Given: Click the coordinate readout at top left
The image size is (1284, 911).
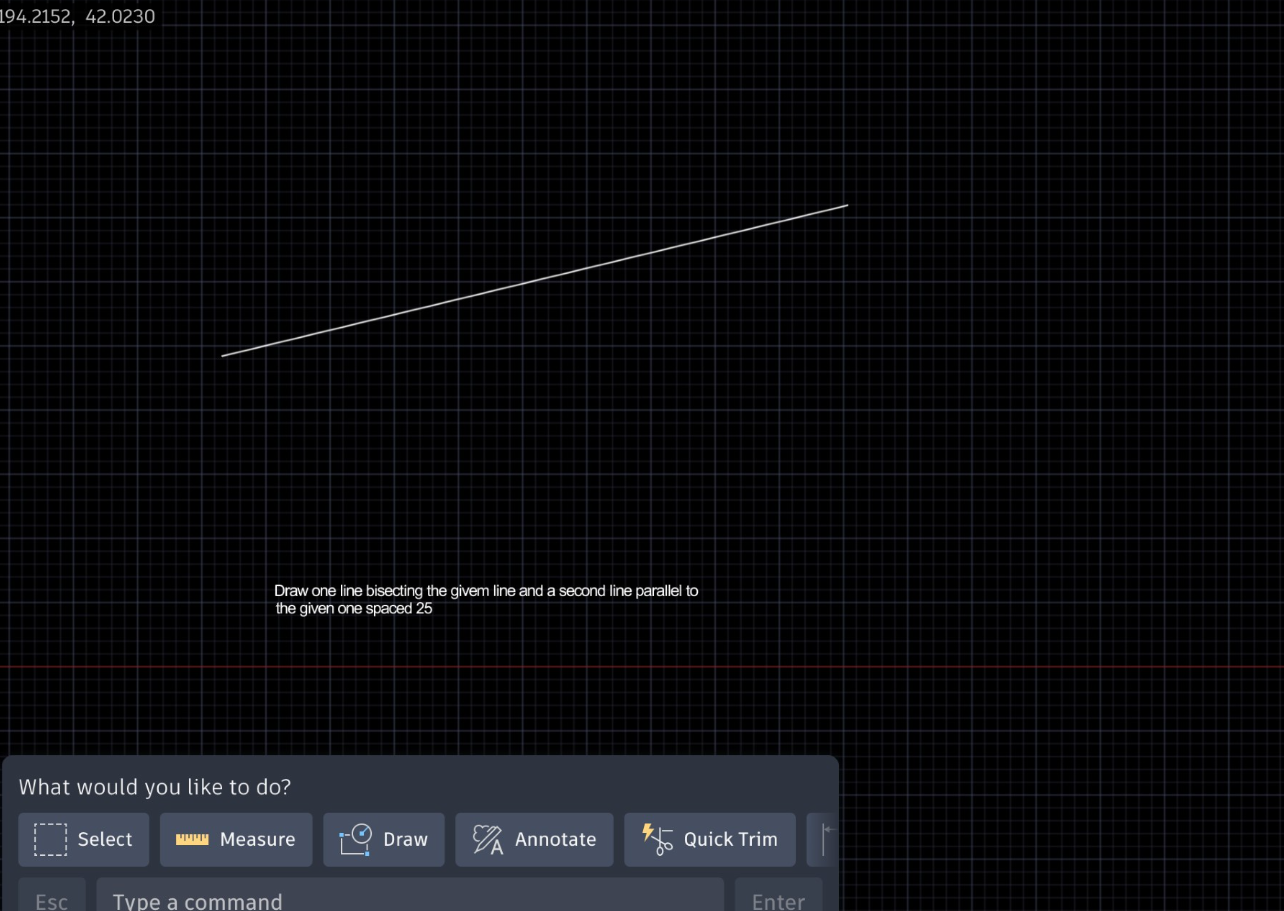Looking at the screenshot, I should tap(77, 16).
